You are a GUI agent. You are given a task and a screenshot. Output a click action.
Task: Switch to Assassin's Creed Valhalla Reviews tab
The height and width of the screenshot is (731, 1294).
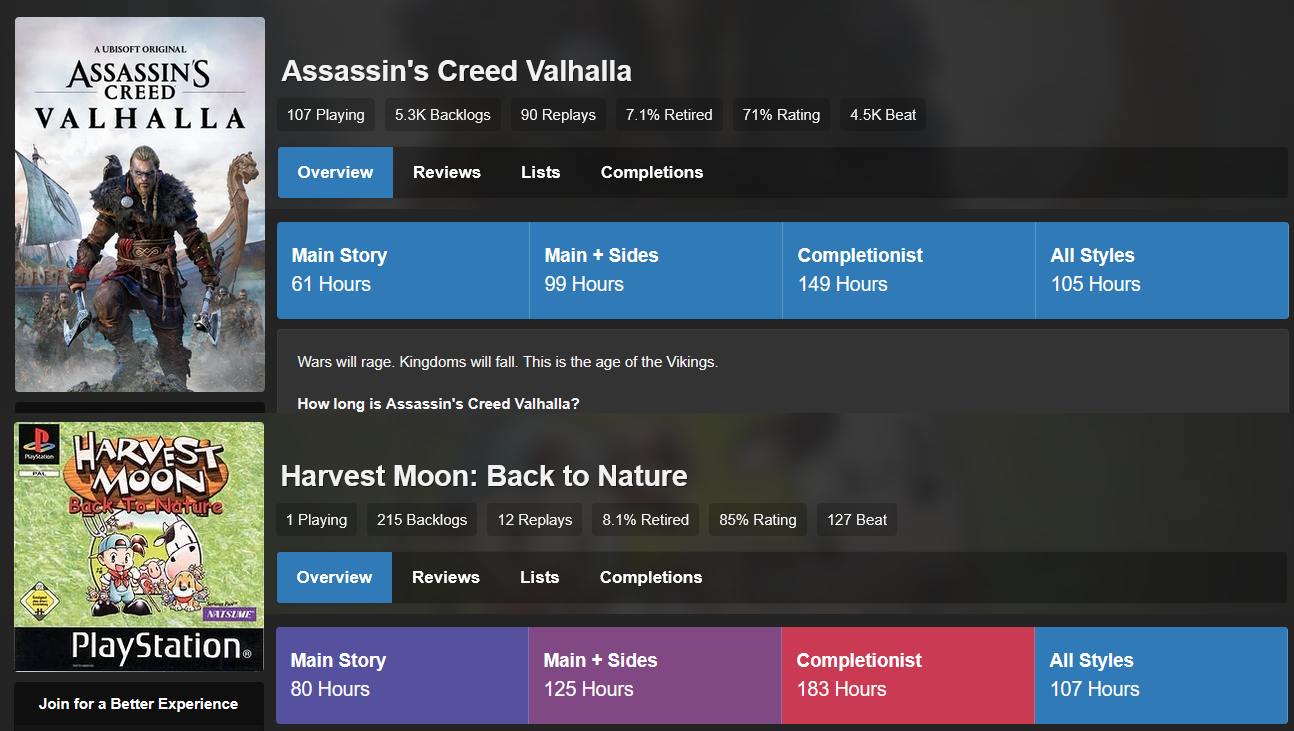[x=447, y=172]
